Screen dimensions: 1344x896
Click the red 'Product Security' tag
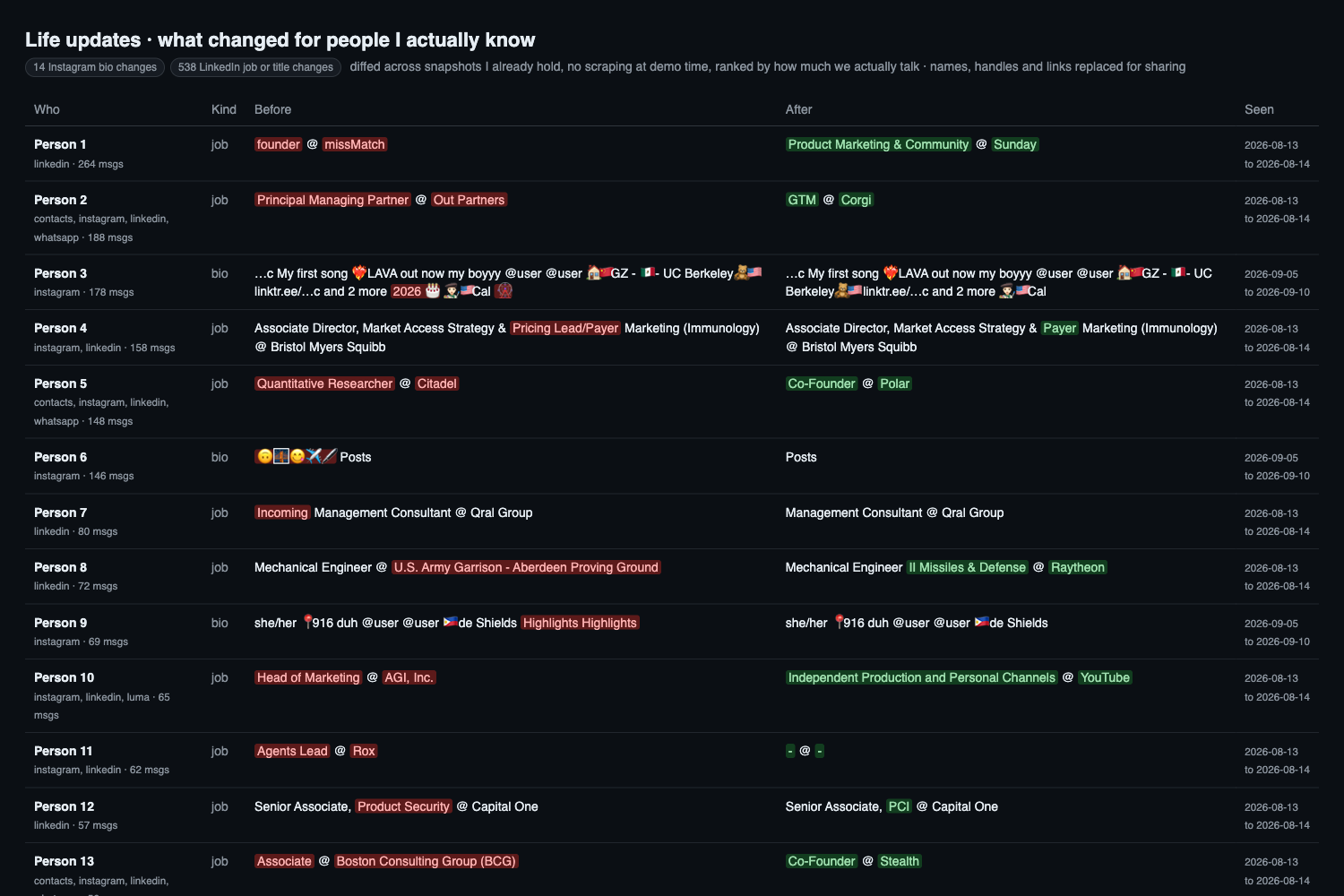[403, 806]
